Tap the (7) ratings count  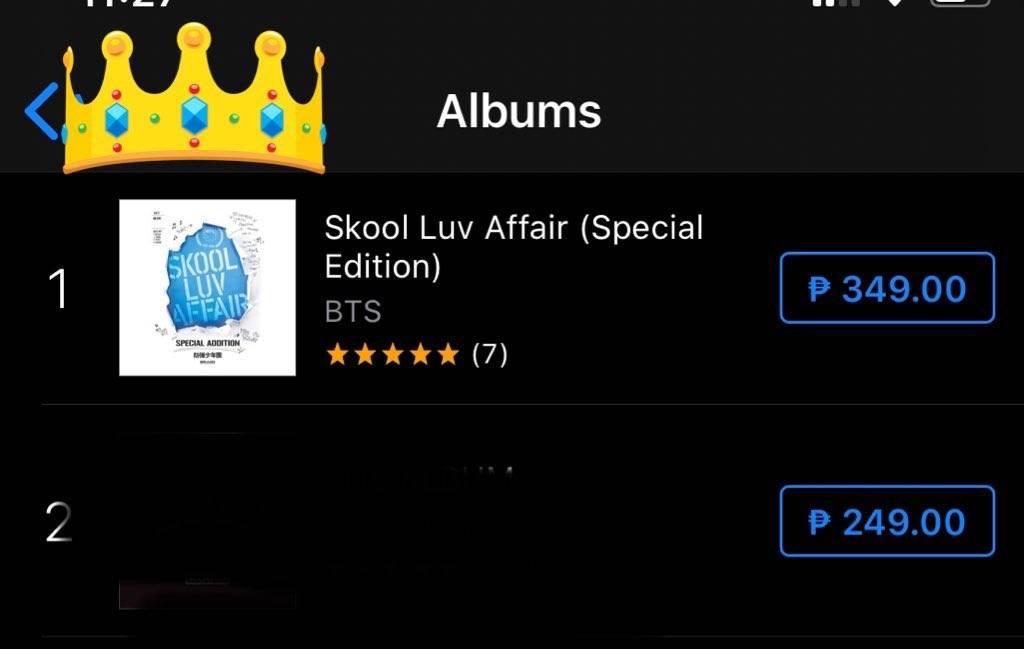tap(490, 355)
